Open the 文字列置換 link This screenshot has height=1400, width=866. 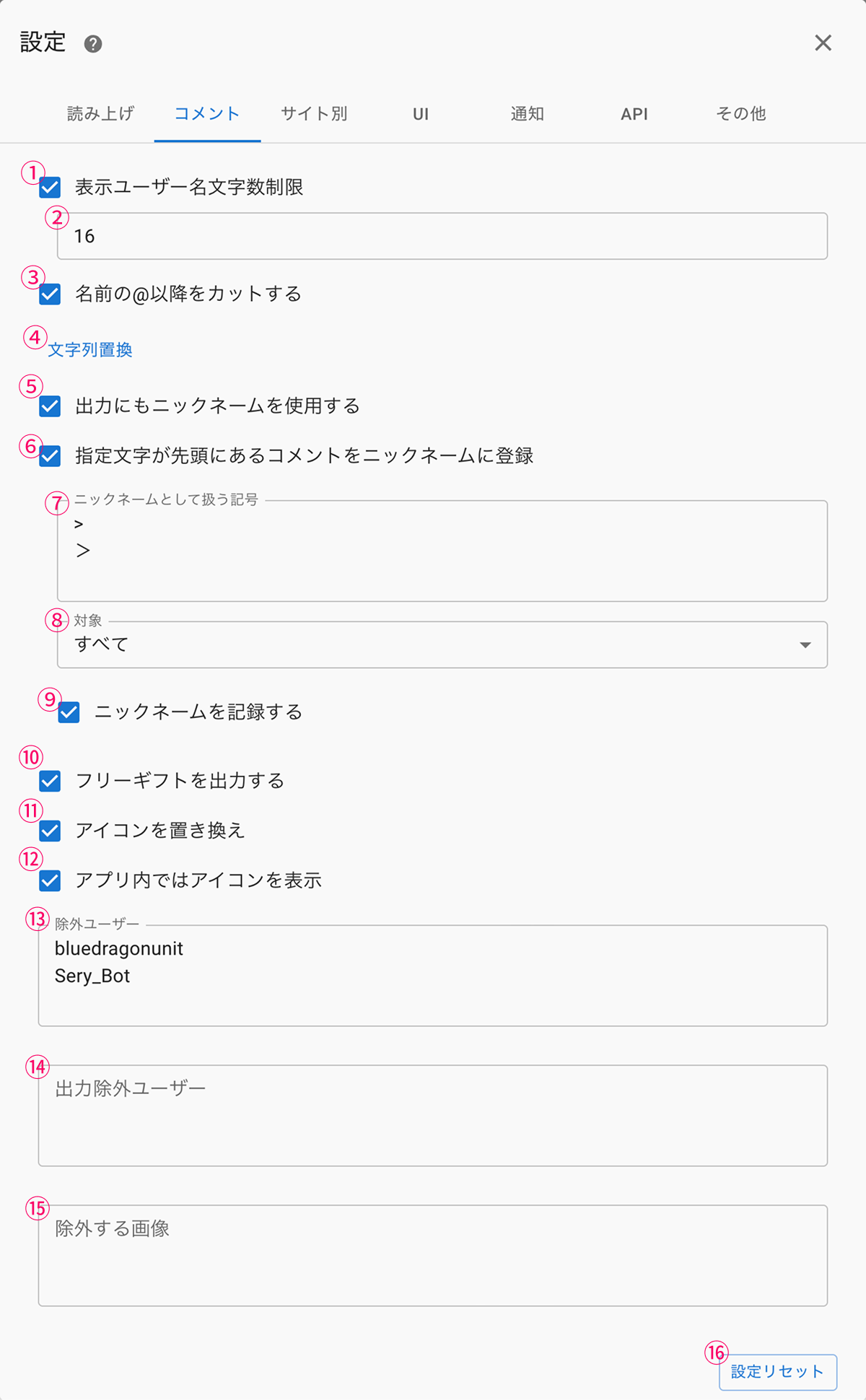click(90, 350)
